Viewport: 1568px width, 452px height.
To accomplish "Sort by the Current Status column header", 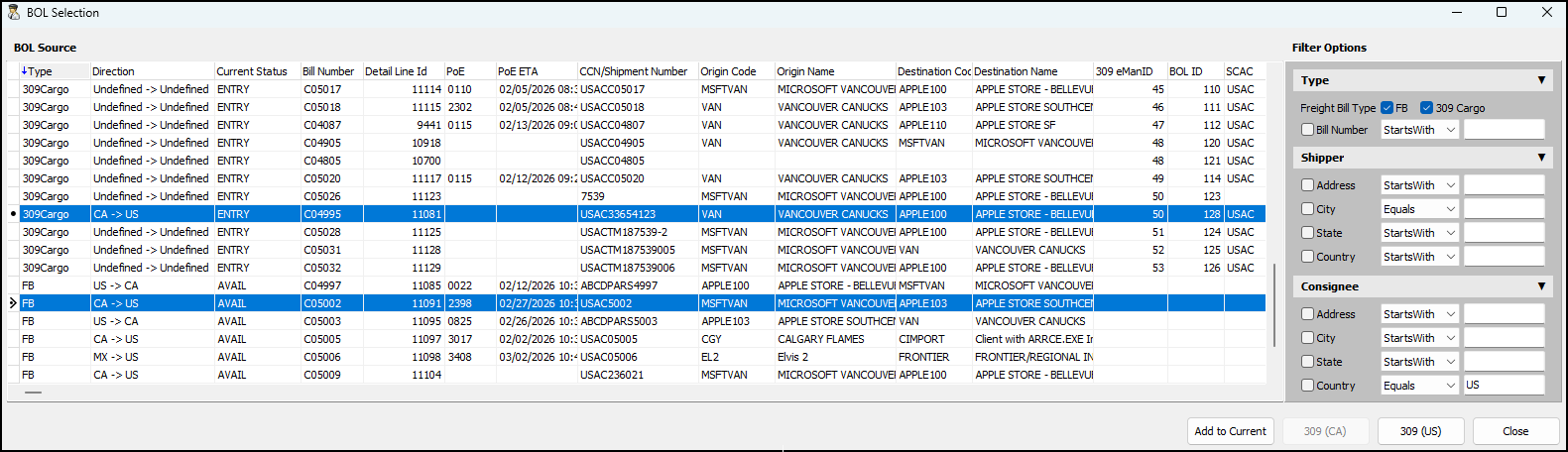I will tap(252, 71).
